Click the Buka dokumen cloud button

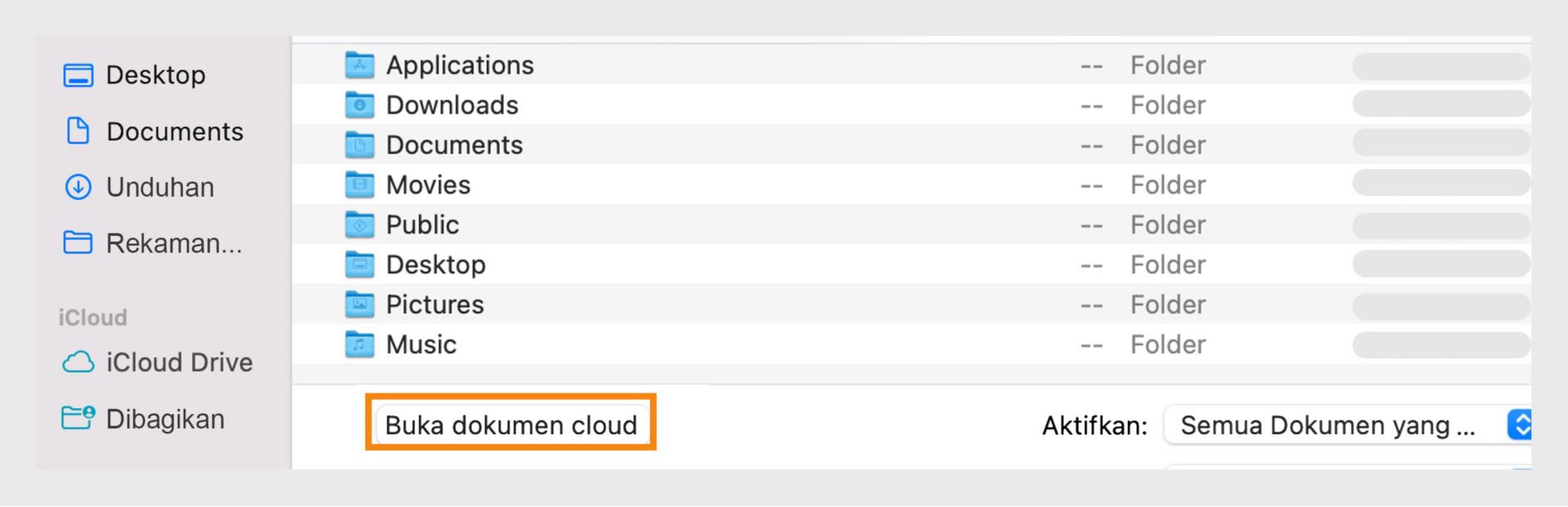click(x=511, y=424)
